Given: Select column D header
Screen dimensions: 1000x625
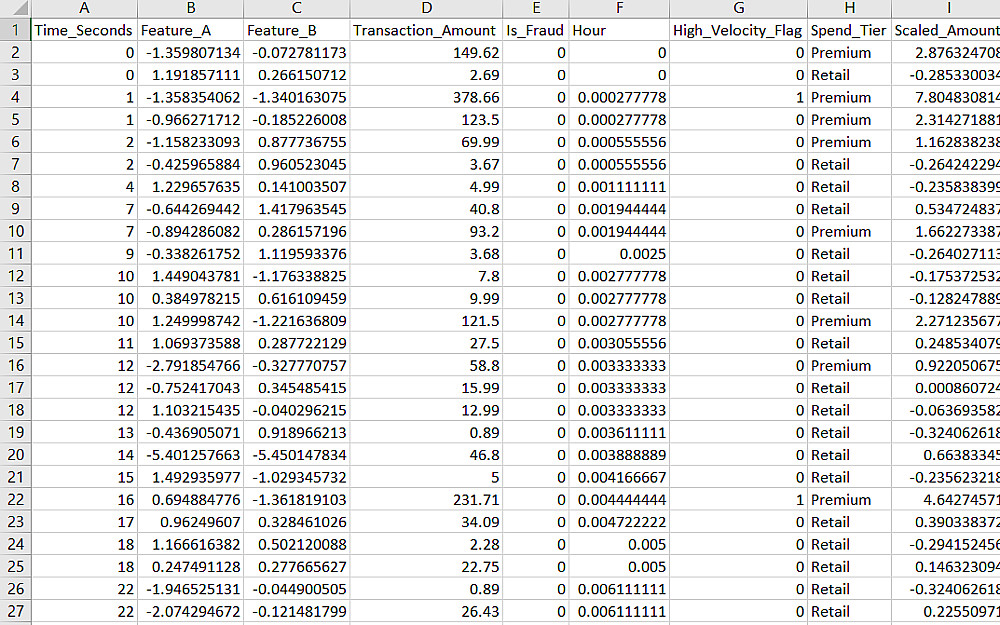Looking at the screenshot, I should click(x=426, y=8).
